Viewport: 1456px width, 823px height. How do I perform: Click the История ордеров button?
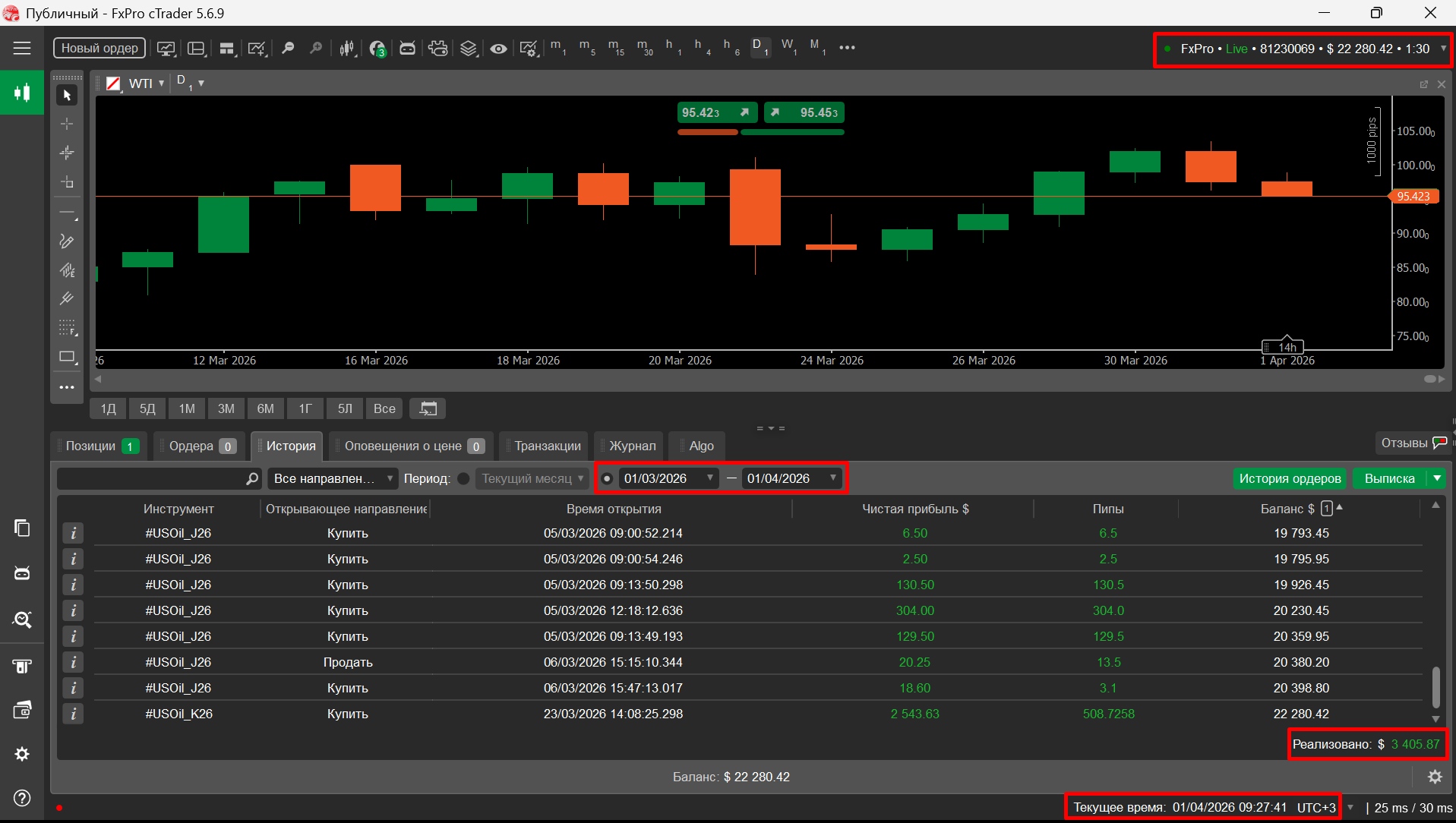[1289, 479]
